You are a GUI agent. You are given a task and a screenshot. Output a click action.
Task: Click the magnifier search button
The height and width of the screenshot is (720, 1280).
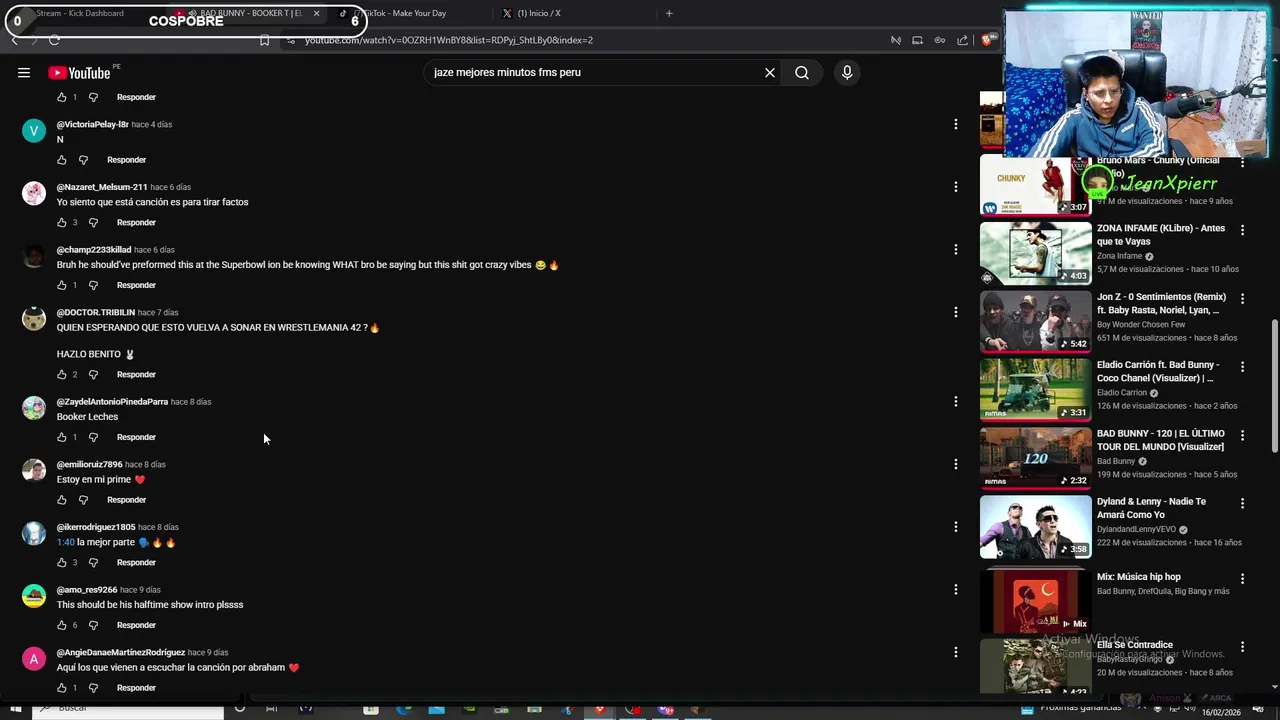click(x=802, y=72)
